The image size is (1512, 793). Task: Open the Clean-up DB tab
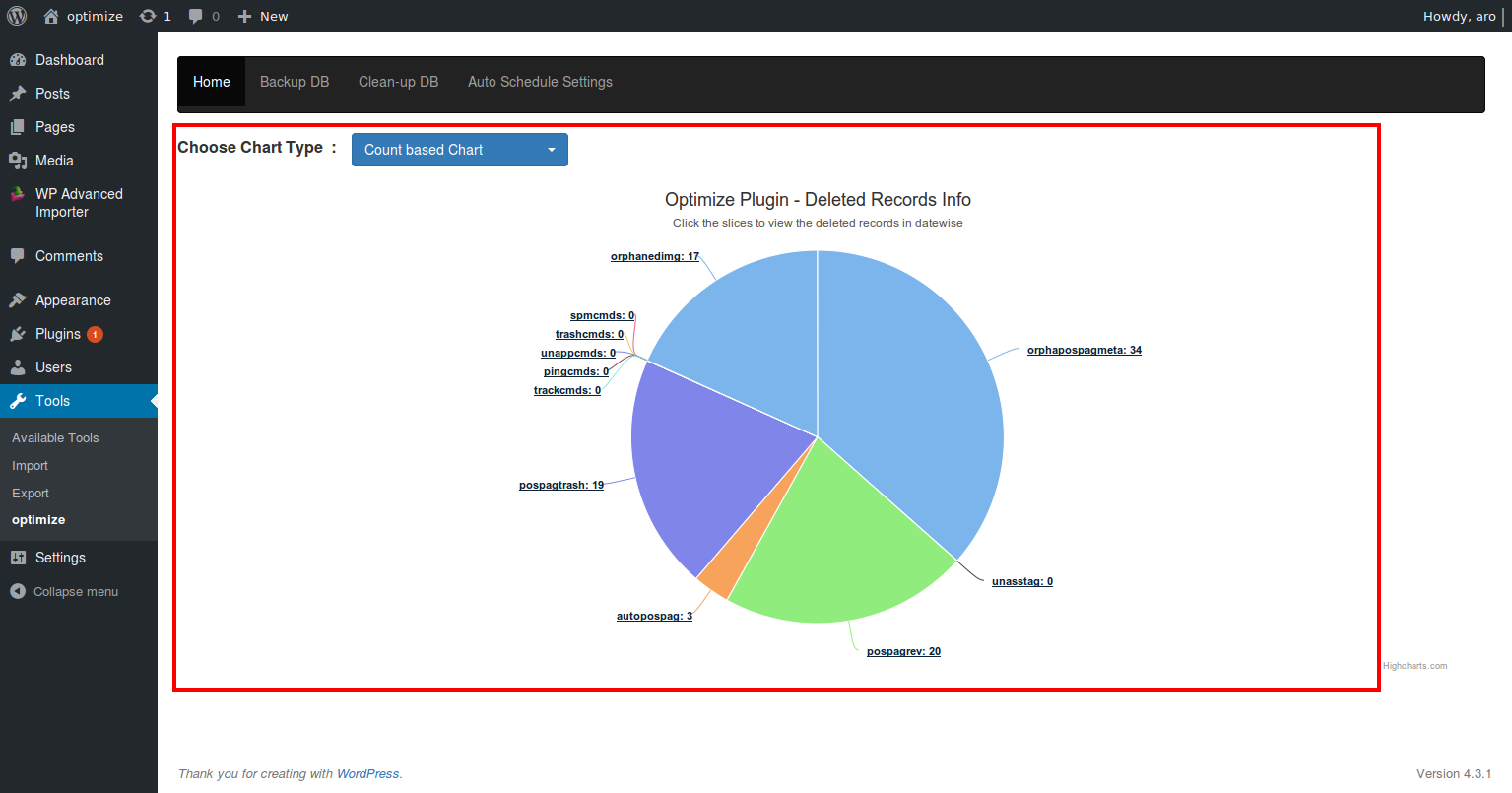click(x=398, y=82)
